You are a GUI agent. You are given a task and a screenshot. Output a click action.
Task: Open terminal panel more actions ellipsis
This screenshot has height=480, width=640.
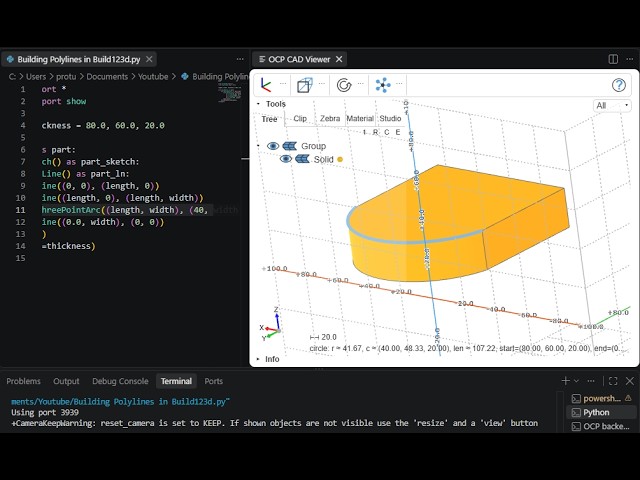click(x=591, y=381)
